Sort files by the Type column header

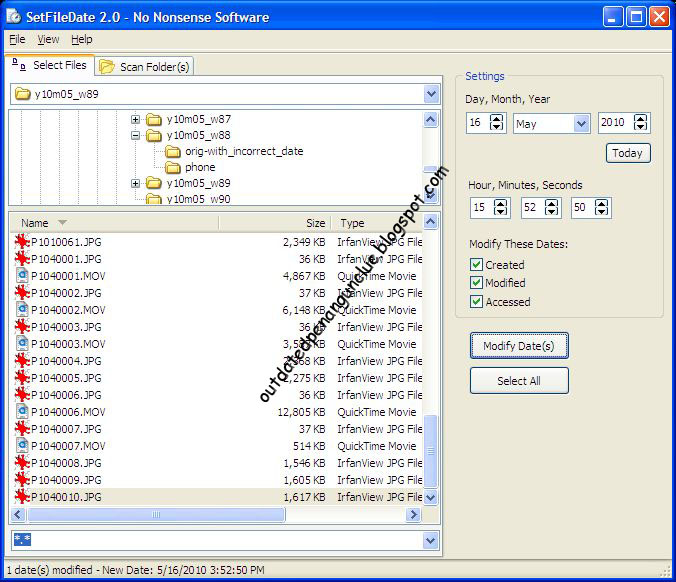tap(376, 223)
